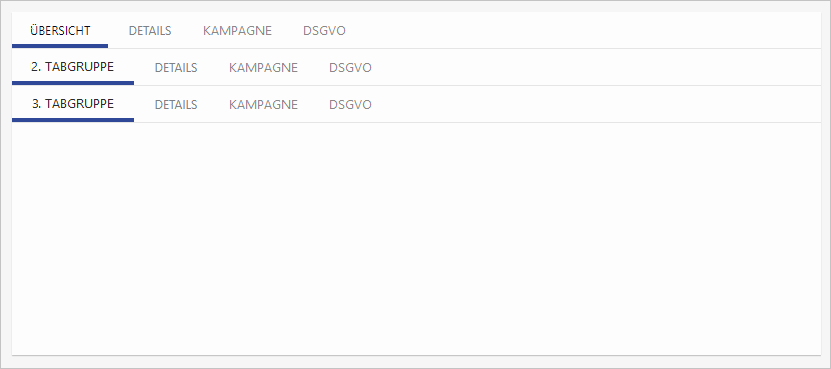Image resolution: width=831 pixels, height=369 pixels.
Task: Activate the first tab group's DSGVO tab
Action: pos(324,31)
